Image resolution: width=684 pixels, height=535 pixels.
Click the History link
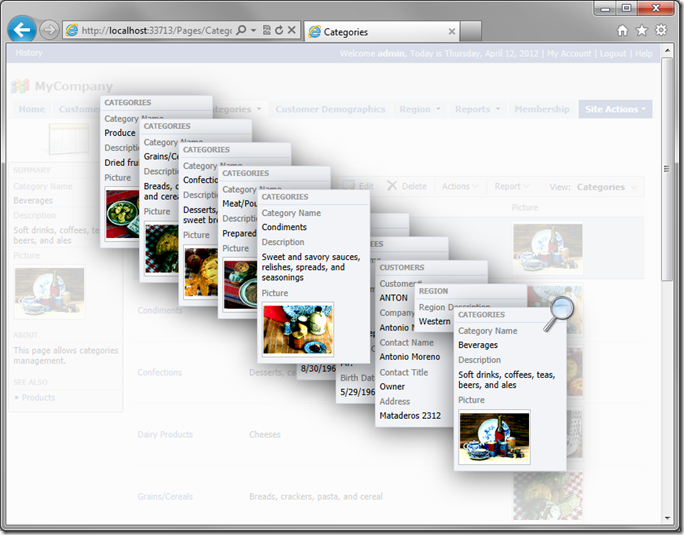point(29,53)
